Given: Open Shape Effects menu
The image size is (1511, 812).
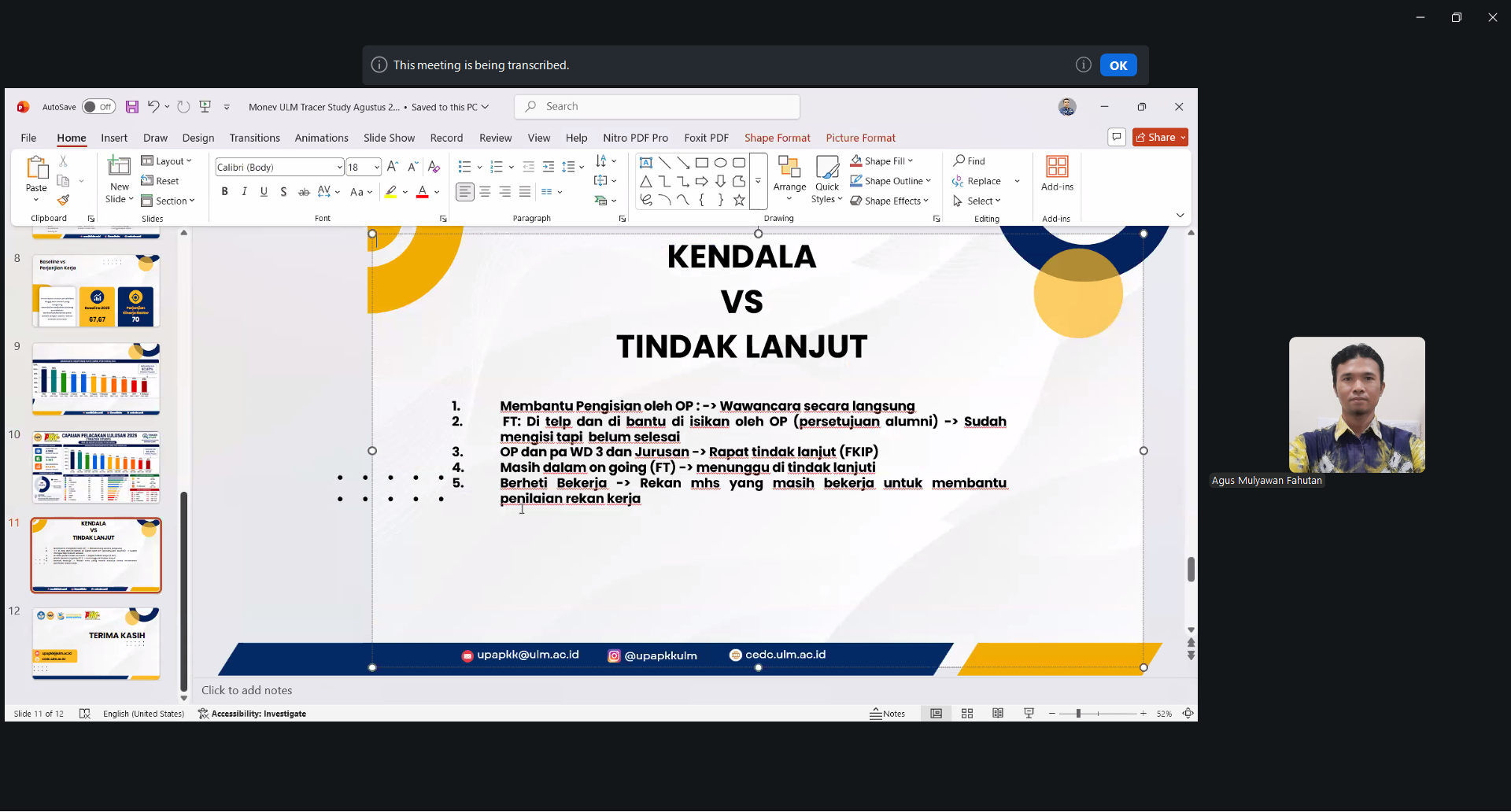Looking at the screenshot, I should click(x=889, y=201).
